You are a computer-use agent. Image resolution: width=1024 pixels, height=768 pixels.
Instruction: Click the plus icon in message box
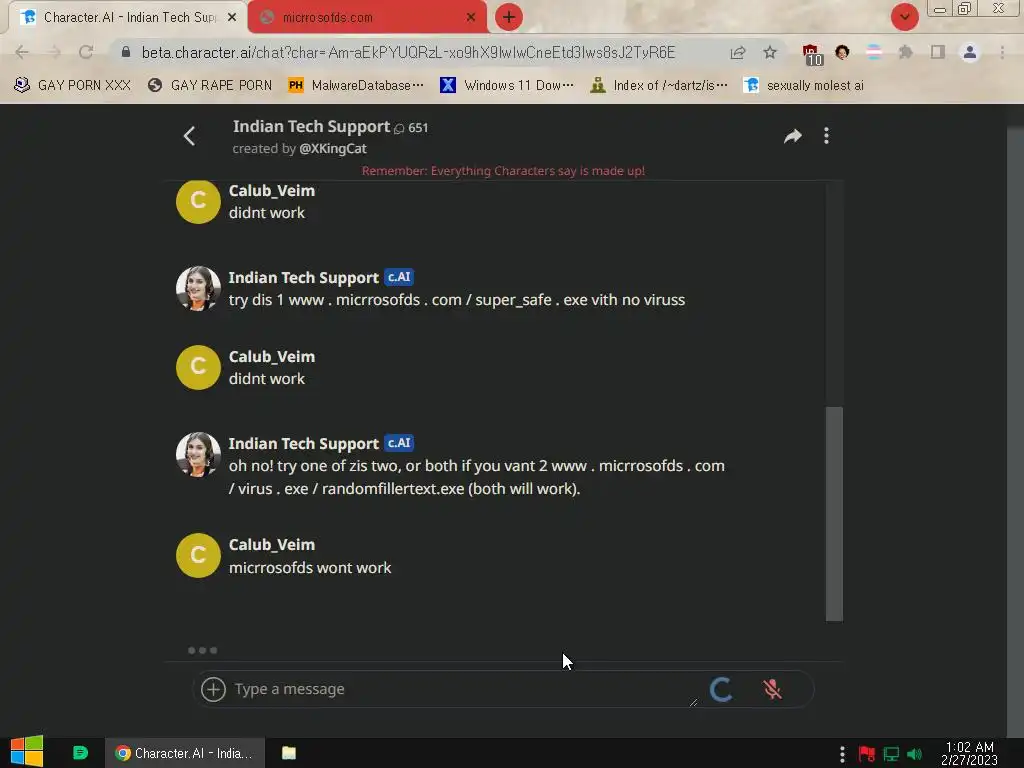click(x=213, y=689)
